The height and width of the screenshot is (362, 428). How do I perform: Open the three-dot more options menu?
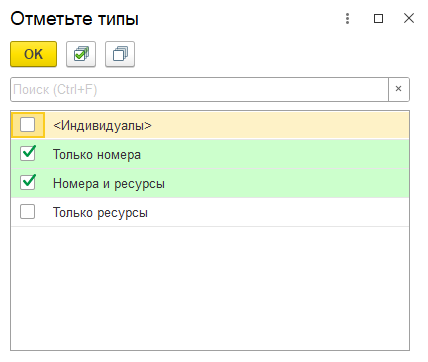(x=347, y=18)
